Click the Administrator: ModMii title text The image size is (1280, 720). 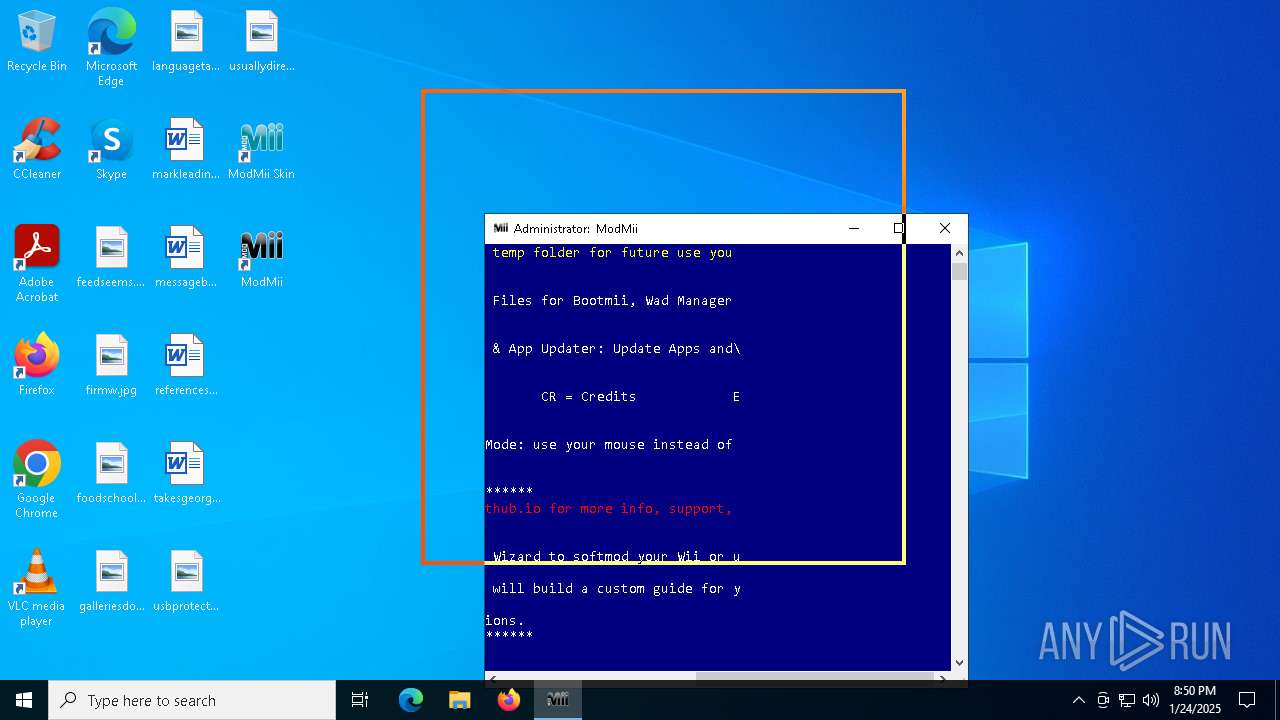tap(576, 229)
